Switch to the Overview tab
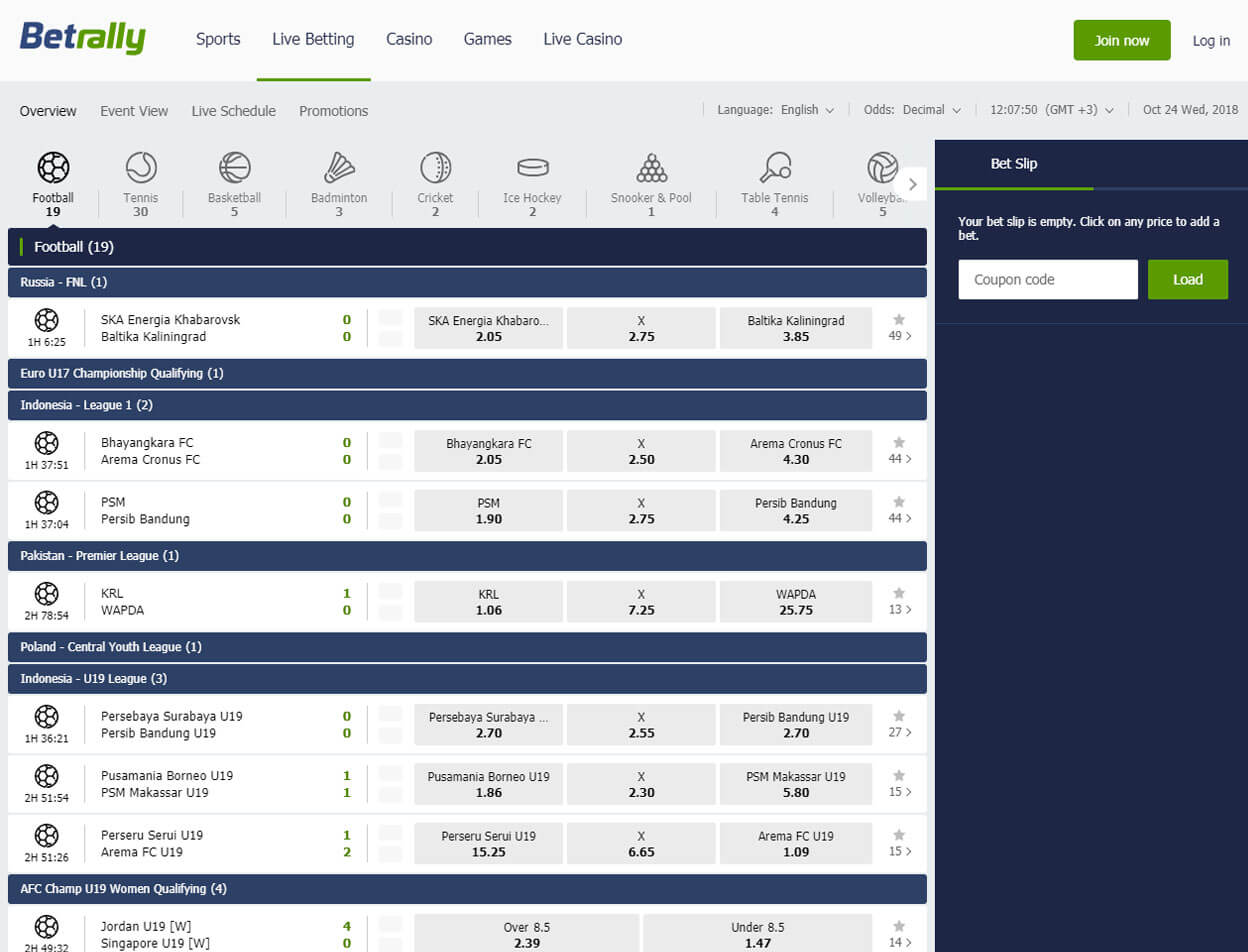 click(48, 111)
